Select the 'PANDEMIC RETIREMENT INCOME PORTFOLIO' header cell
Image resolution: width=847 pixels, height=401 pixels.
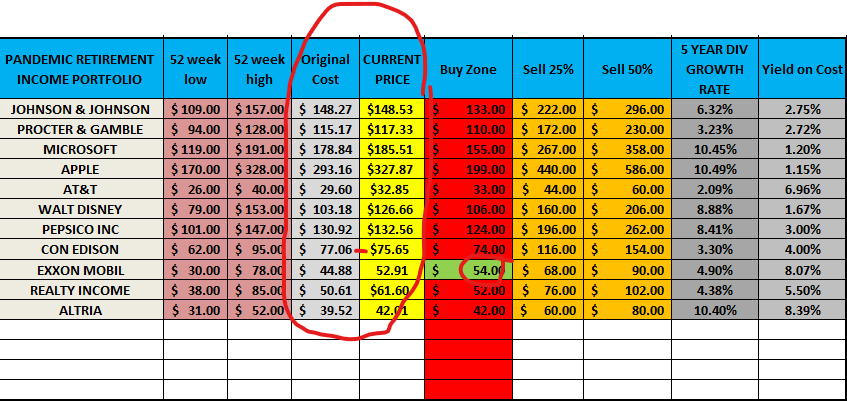tap(80, 69)
